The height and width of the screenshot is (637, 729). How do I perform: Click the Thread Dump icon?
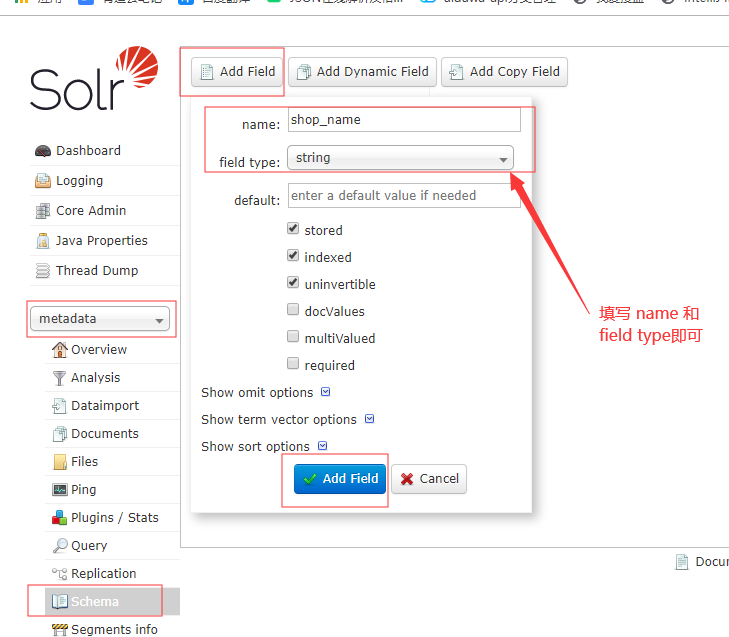click(42, 271)
